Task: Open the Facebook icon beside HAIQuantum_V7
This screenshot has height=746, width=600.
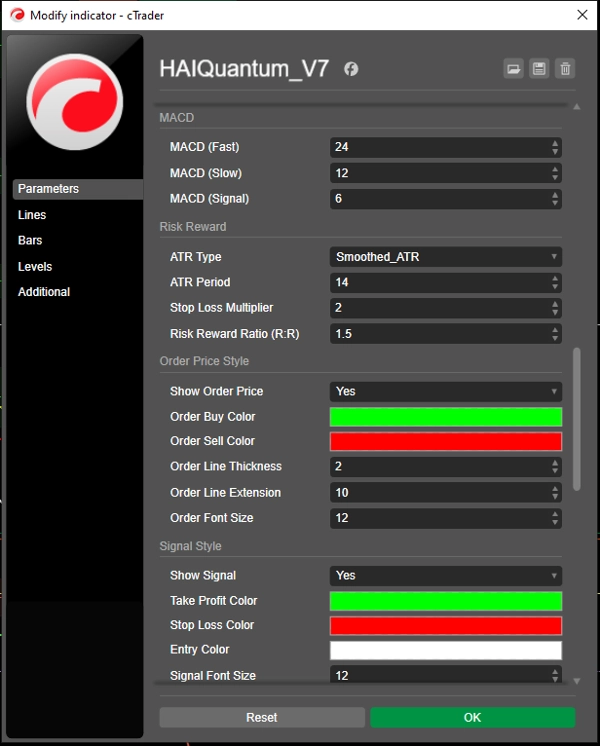Action: coord(351,69)
